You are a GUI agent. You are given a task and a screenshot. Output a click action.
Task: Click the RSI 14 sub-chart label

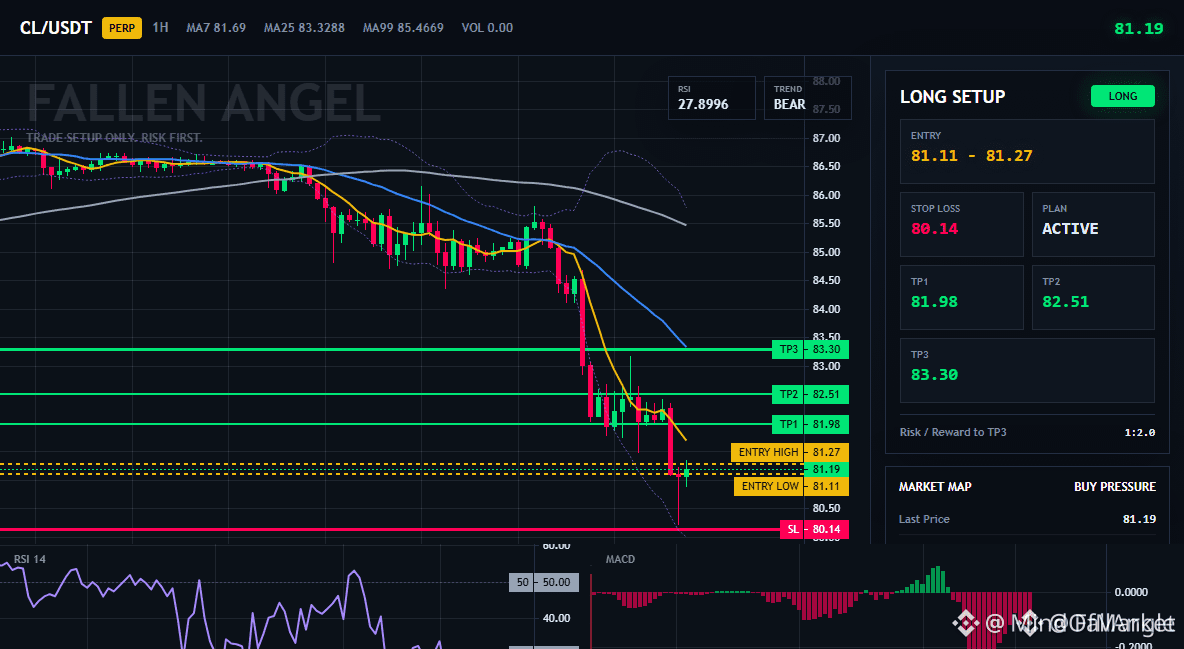coord(29,559)
